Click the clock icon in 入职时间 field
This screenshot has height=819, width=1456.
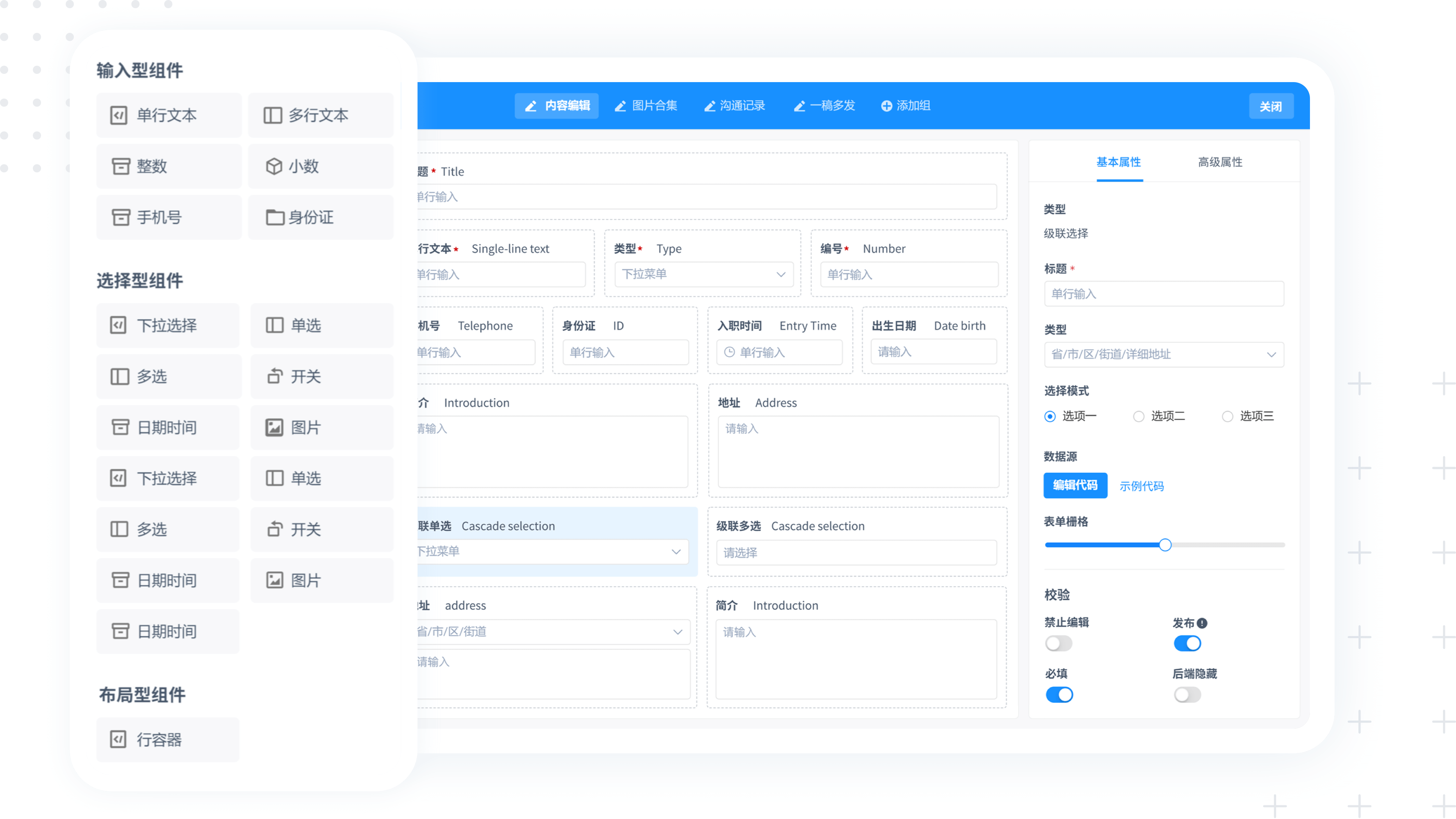[729, 352]
